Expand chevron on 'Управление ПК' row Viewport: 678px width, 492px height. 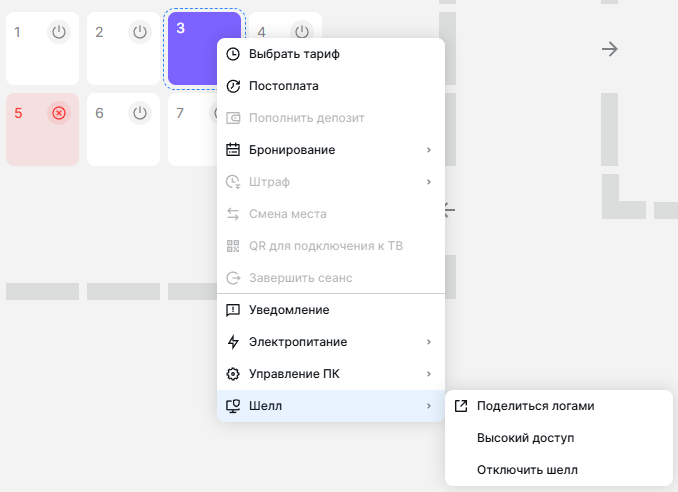click(x=429, y=374)
